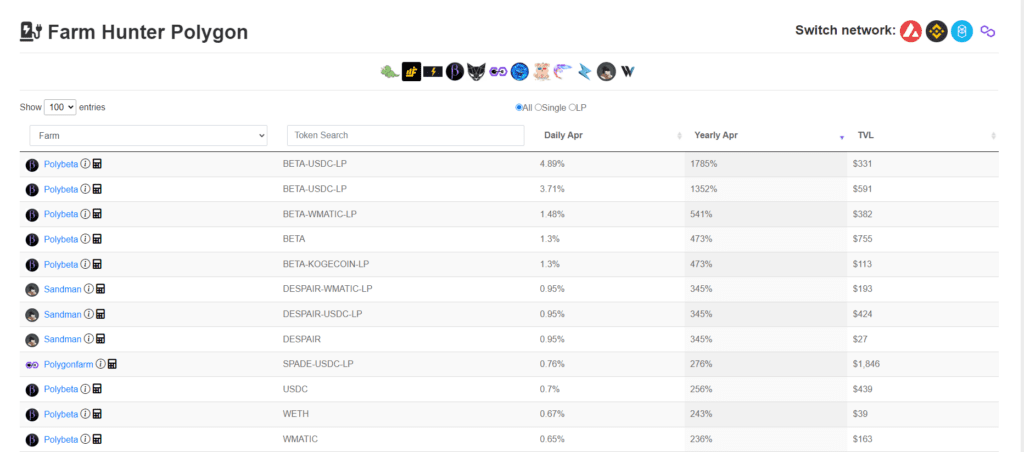Expand the Farm filter dropdown
Screen dimensions: 1024x452
[149, 135]
